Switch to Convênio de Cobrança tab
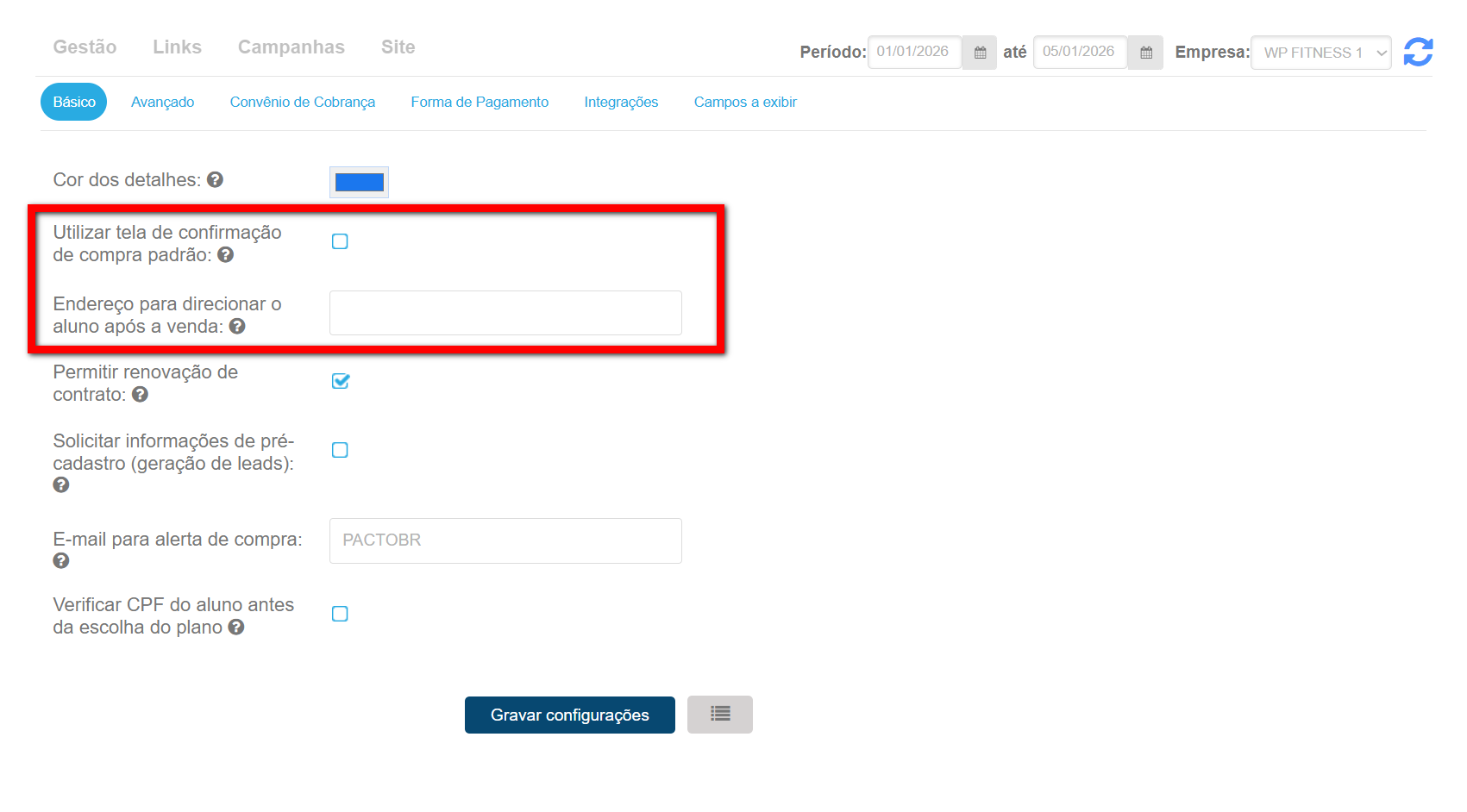 (303, 102)
